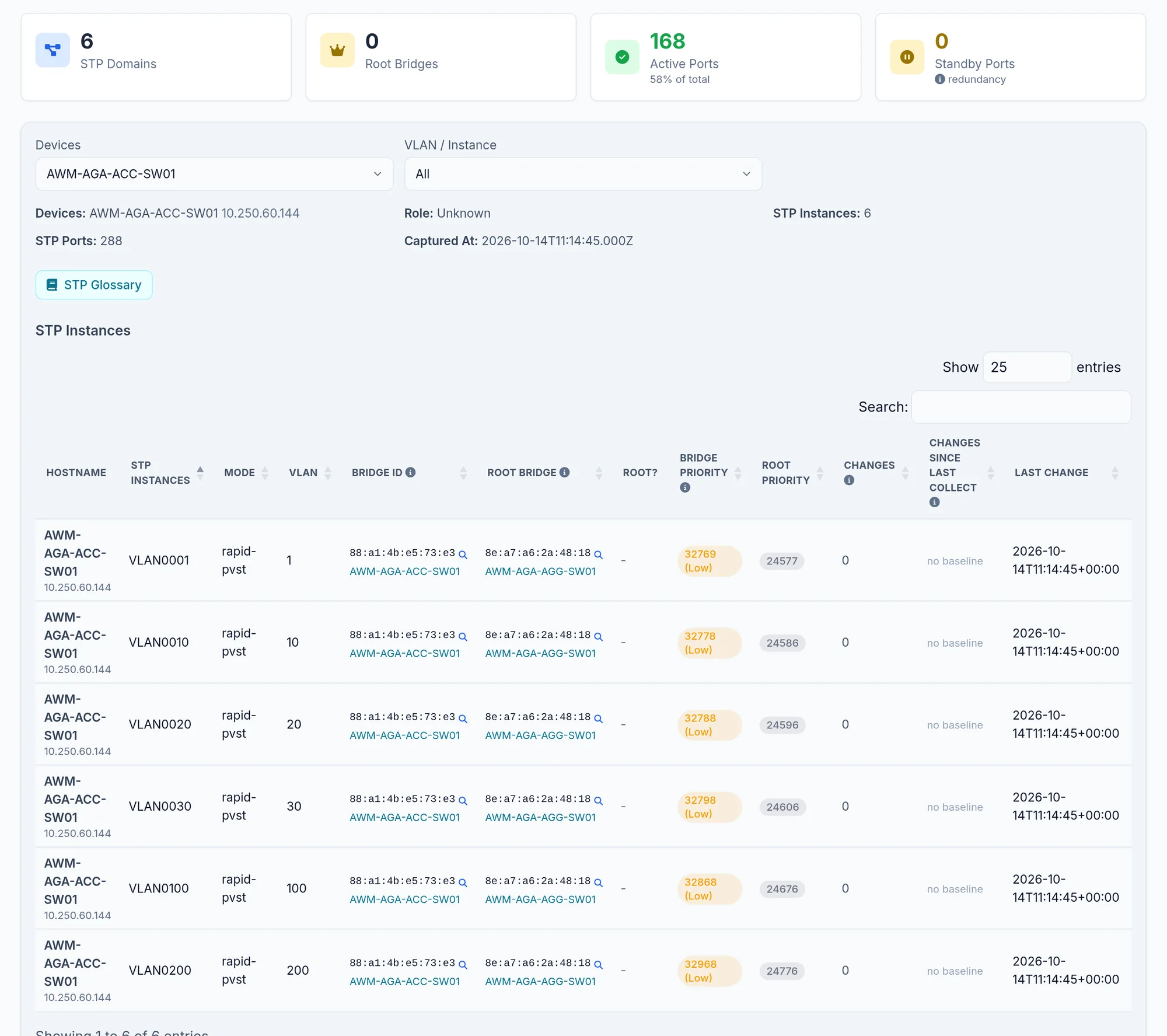Open the VLAN / Instance dropdown
The image size is (1167, 1036).
(583, 174)
